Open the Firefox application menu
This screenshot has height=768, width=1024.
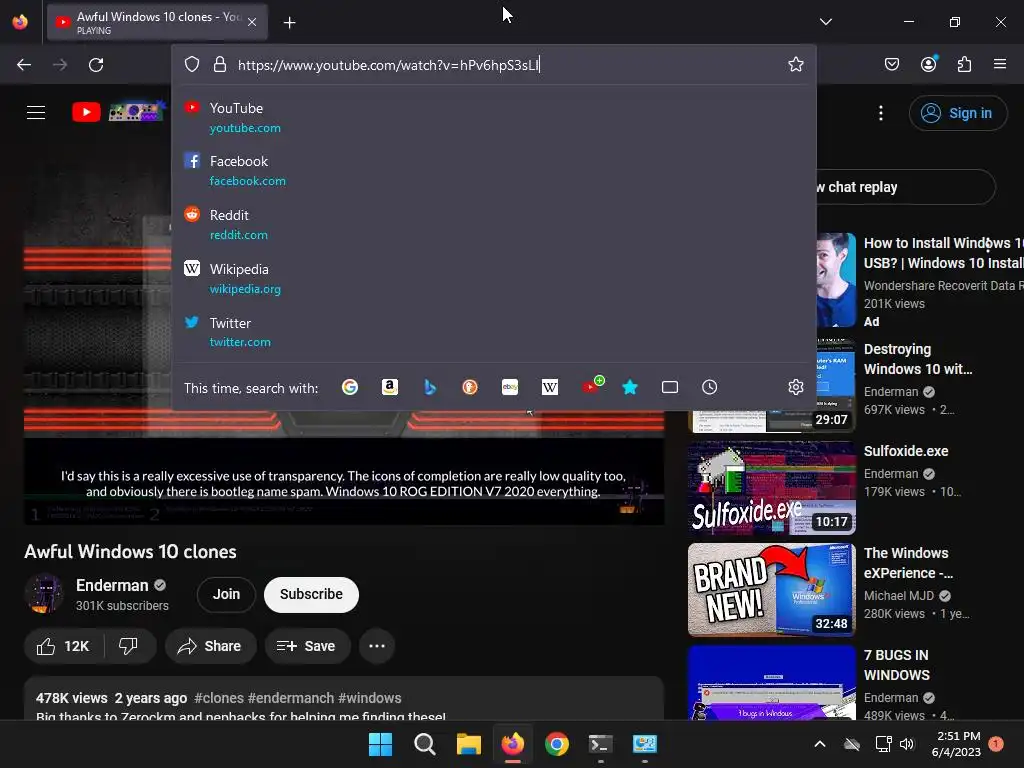pyautogui.click(x=1000, y=64)
